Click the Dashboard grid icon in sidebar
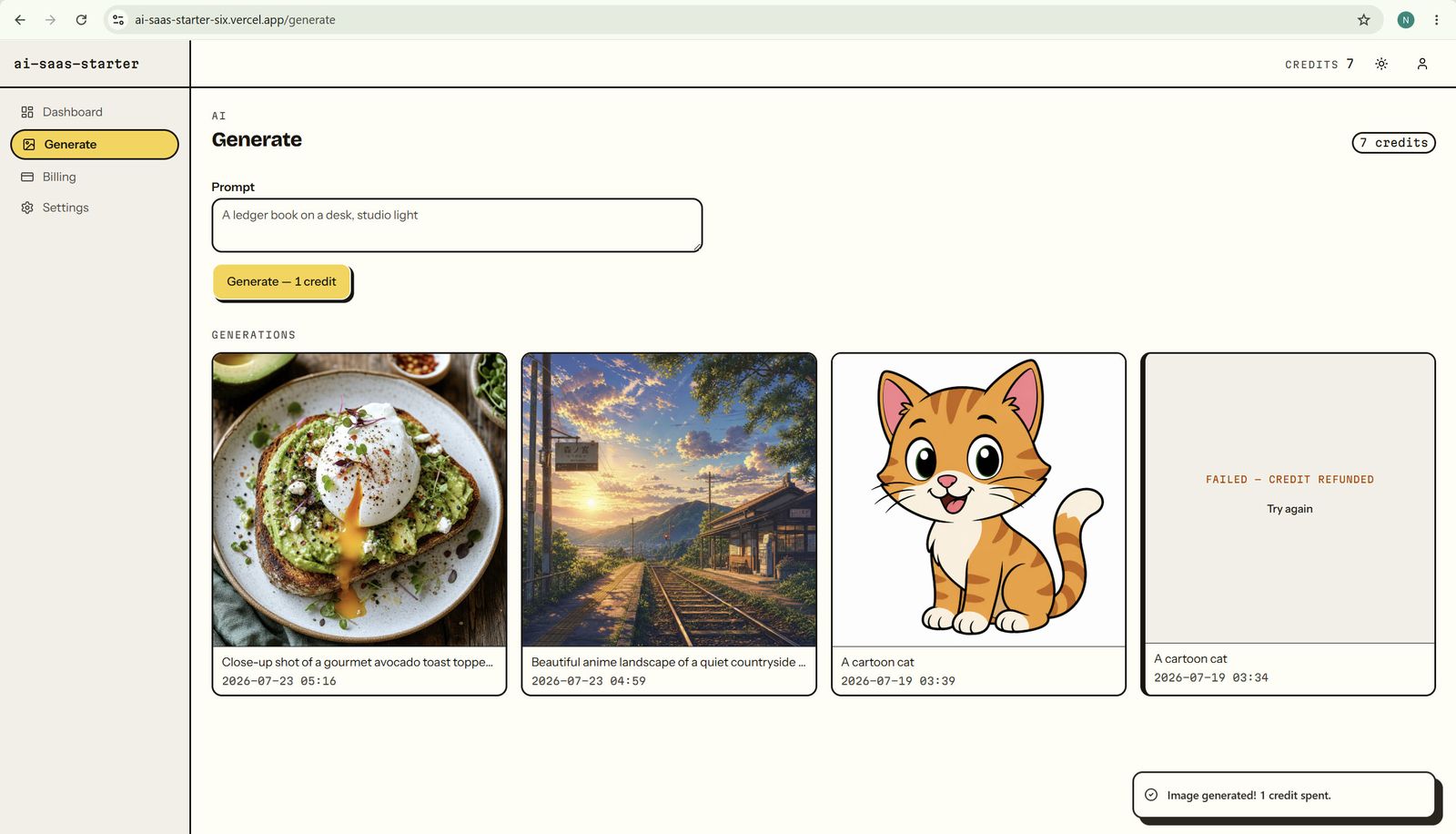 27,112
